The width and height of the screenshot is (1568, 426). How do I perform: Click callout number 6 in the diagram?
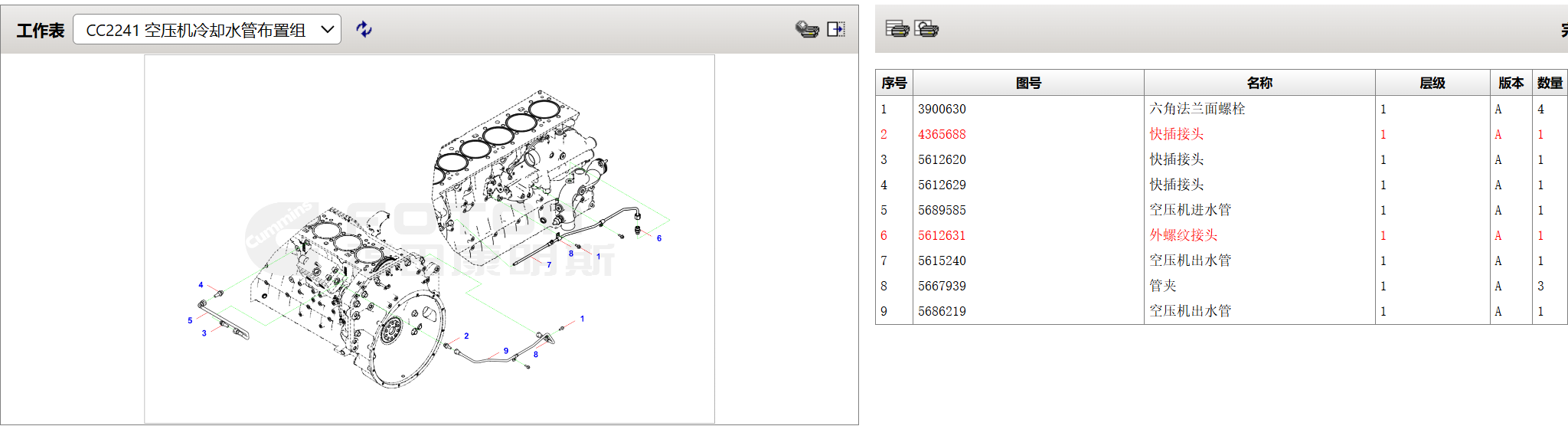659,238
